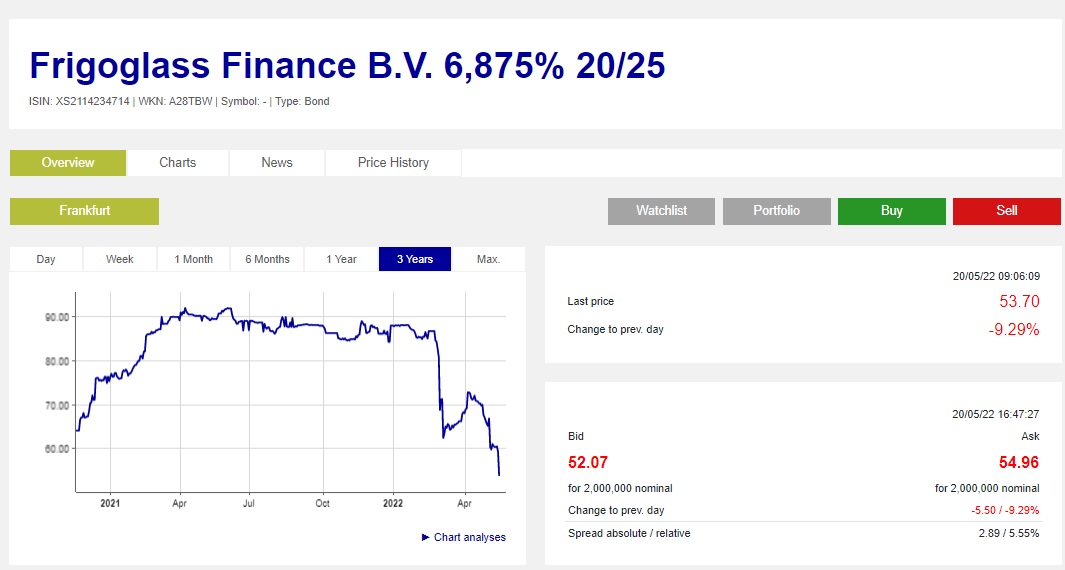Display the Max. chart range
The image size is (1065, 570).
point(488,259)
